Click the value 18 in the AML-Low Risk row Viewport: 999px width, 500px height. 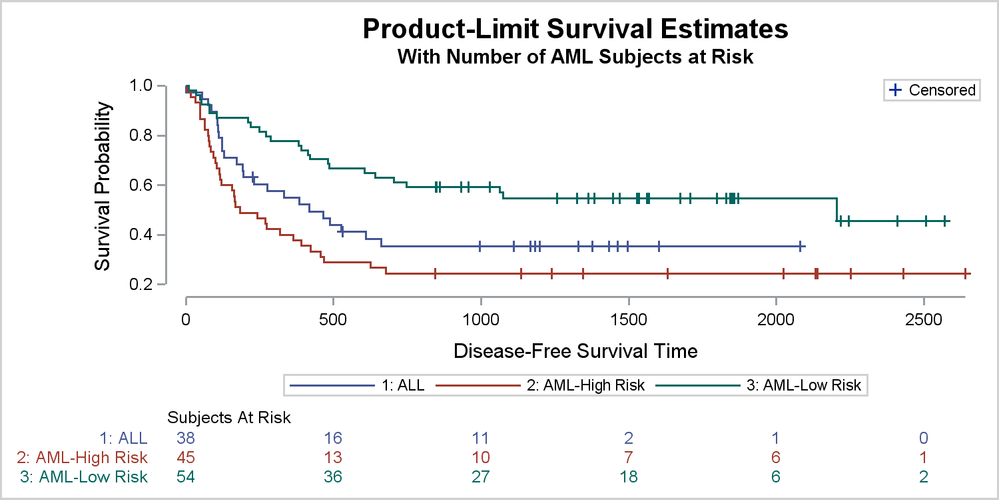pos(629,477)
